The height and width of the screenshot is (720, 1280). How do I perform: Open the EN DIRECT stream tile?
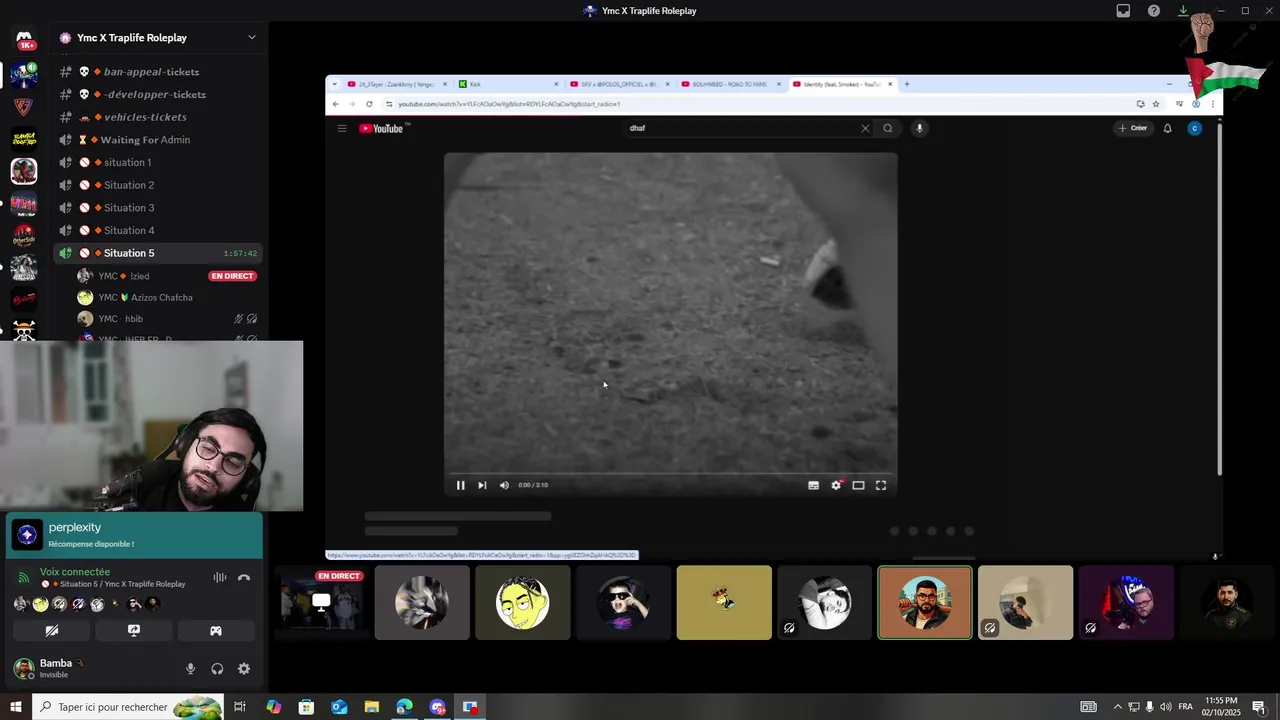click(321, 603)
